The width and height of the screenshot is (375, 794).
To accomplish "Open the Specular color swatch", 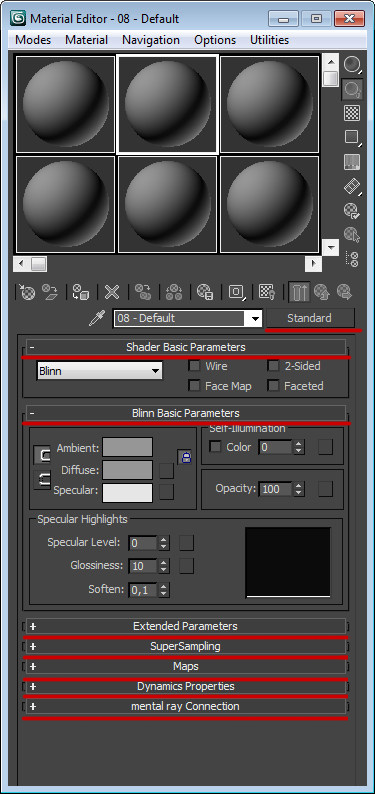I will [128, 493].
